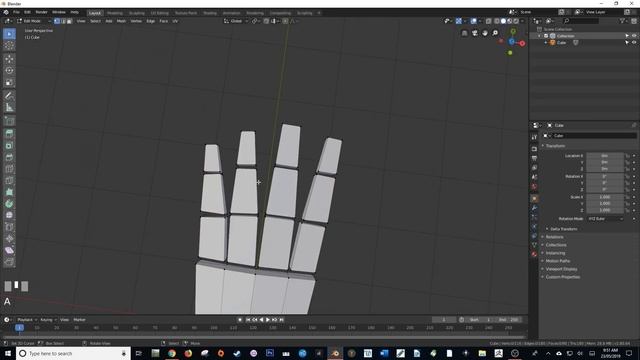Expand the Viewport Display panel

pos(561,269)
